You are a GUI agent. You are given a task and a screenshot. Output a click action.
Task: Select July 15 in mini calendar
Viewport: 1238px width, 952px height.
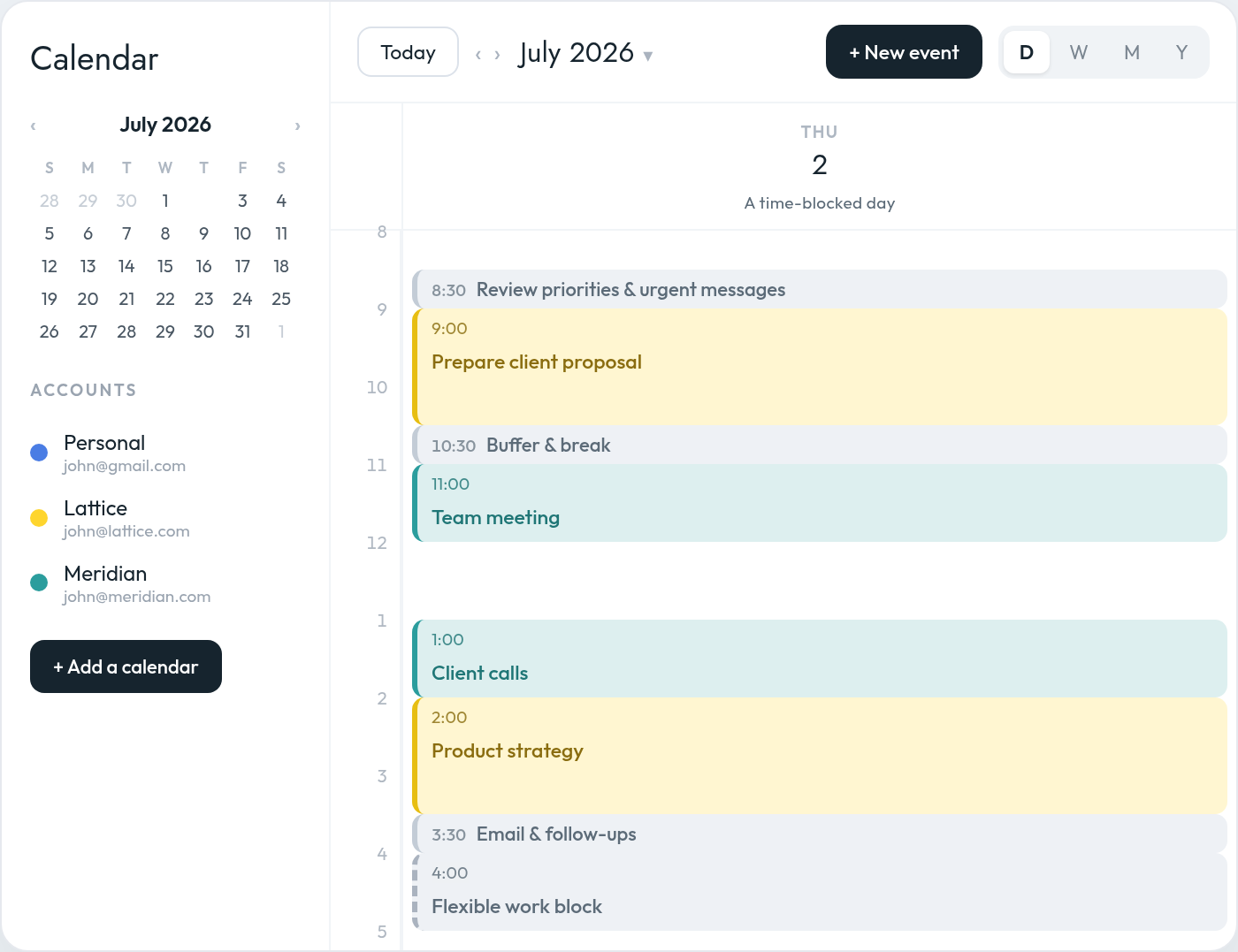click(x=165, y=266)
